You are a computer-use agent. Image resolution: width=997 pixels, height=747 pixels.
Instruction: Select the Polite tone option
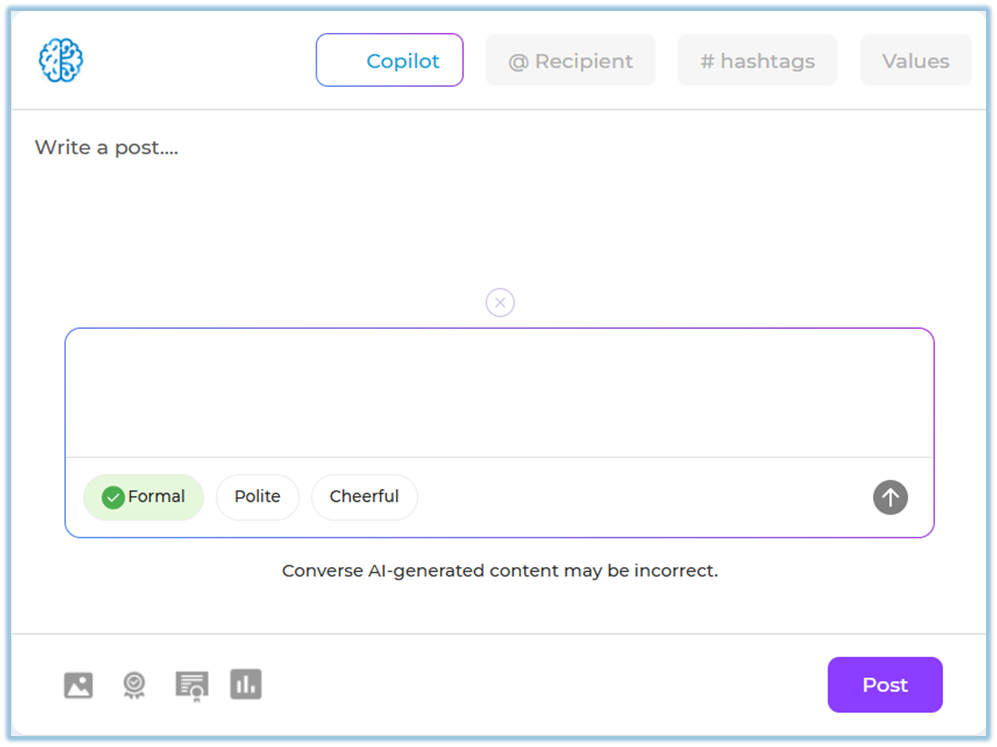point(257,497)
